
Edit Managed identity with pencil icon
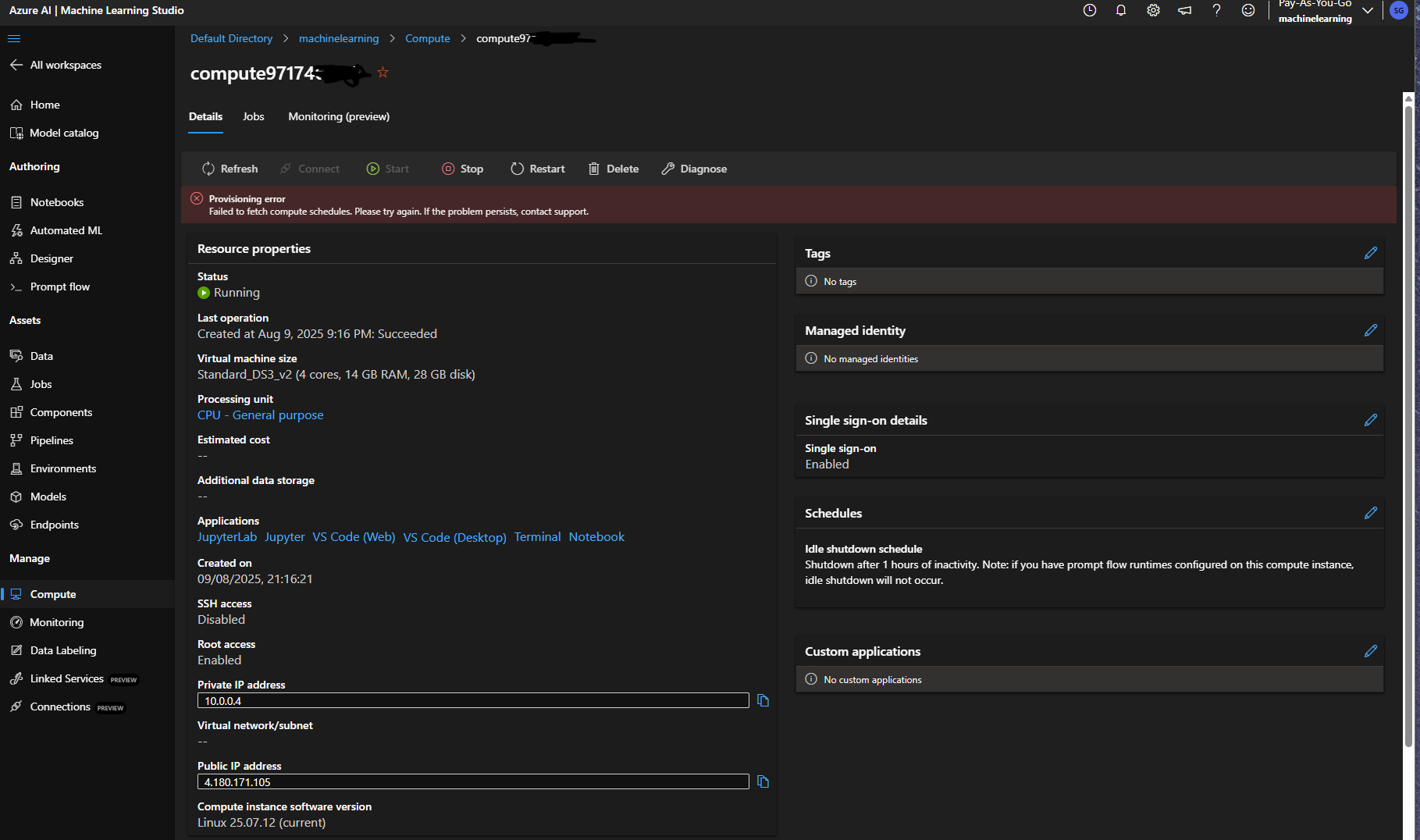(1371, 330)
